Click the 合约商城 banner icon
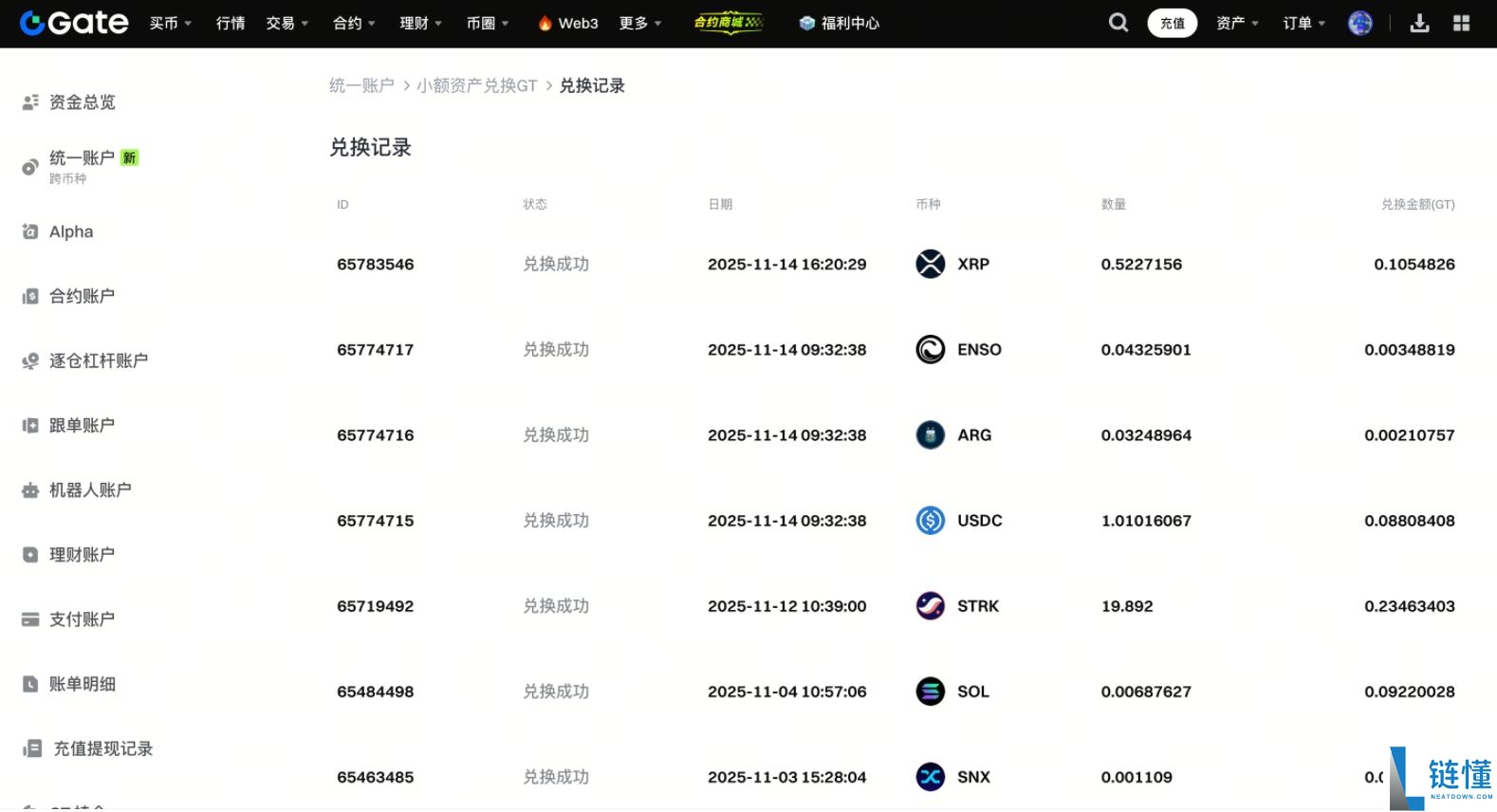 tap(728, 22)
